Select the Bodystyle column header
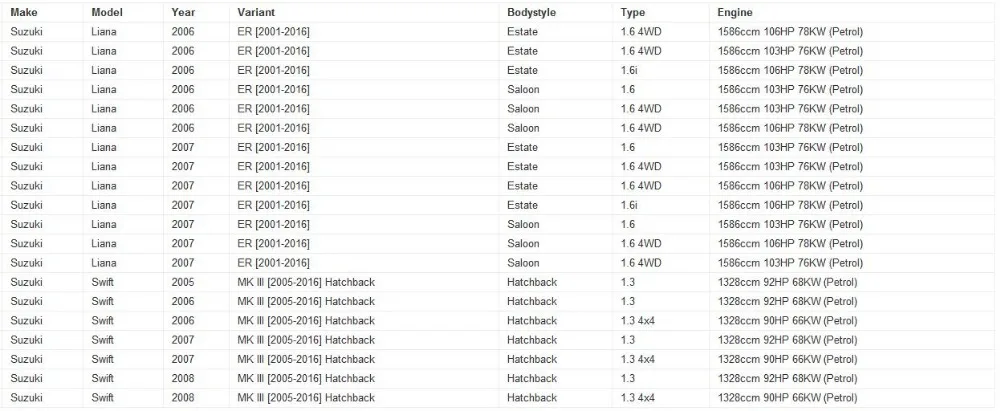1000x411 pixels. (x=531, y=12)
